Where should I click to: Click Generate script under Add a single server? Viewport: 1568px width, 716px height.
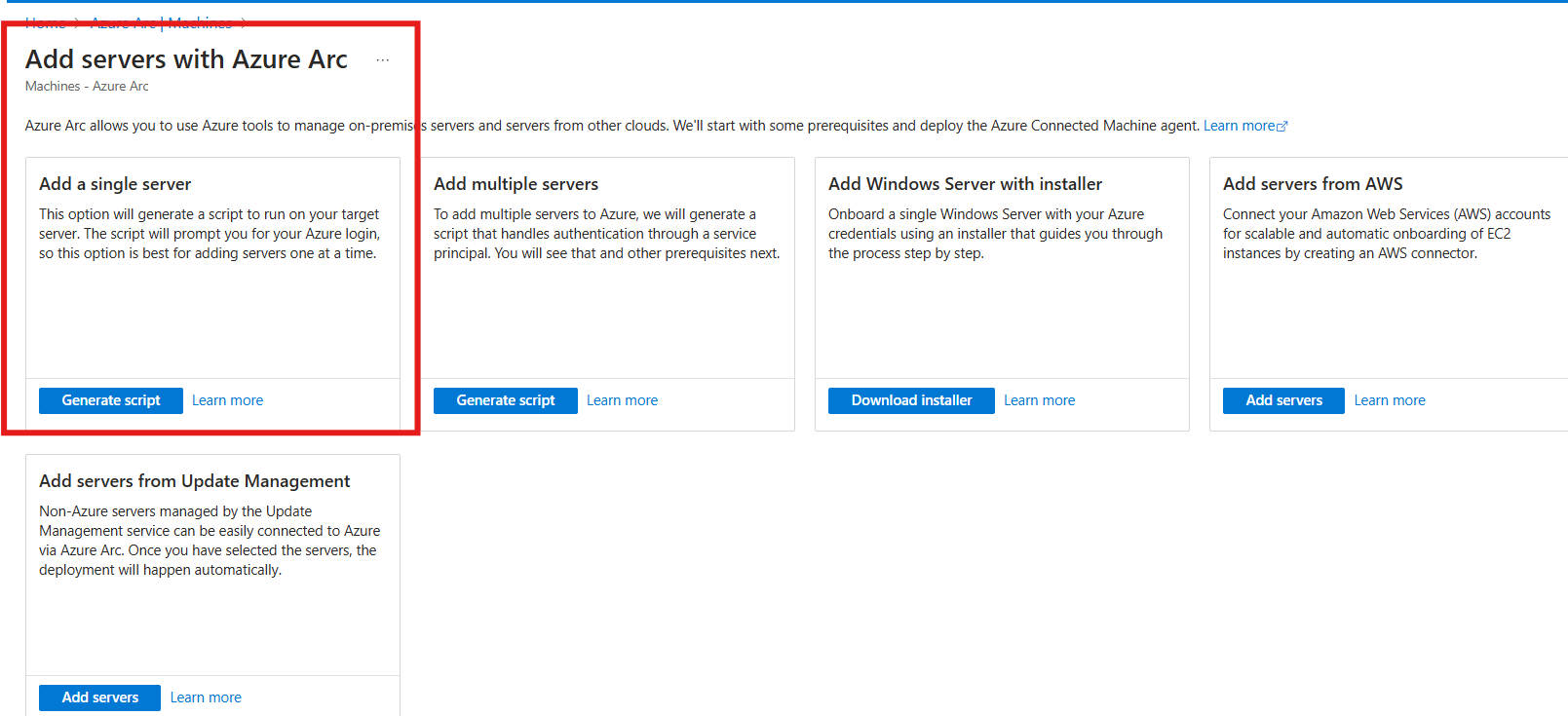click(111, 400)
